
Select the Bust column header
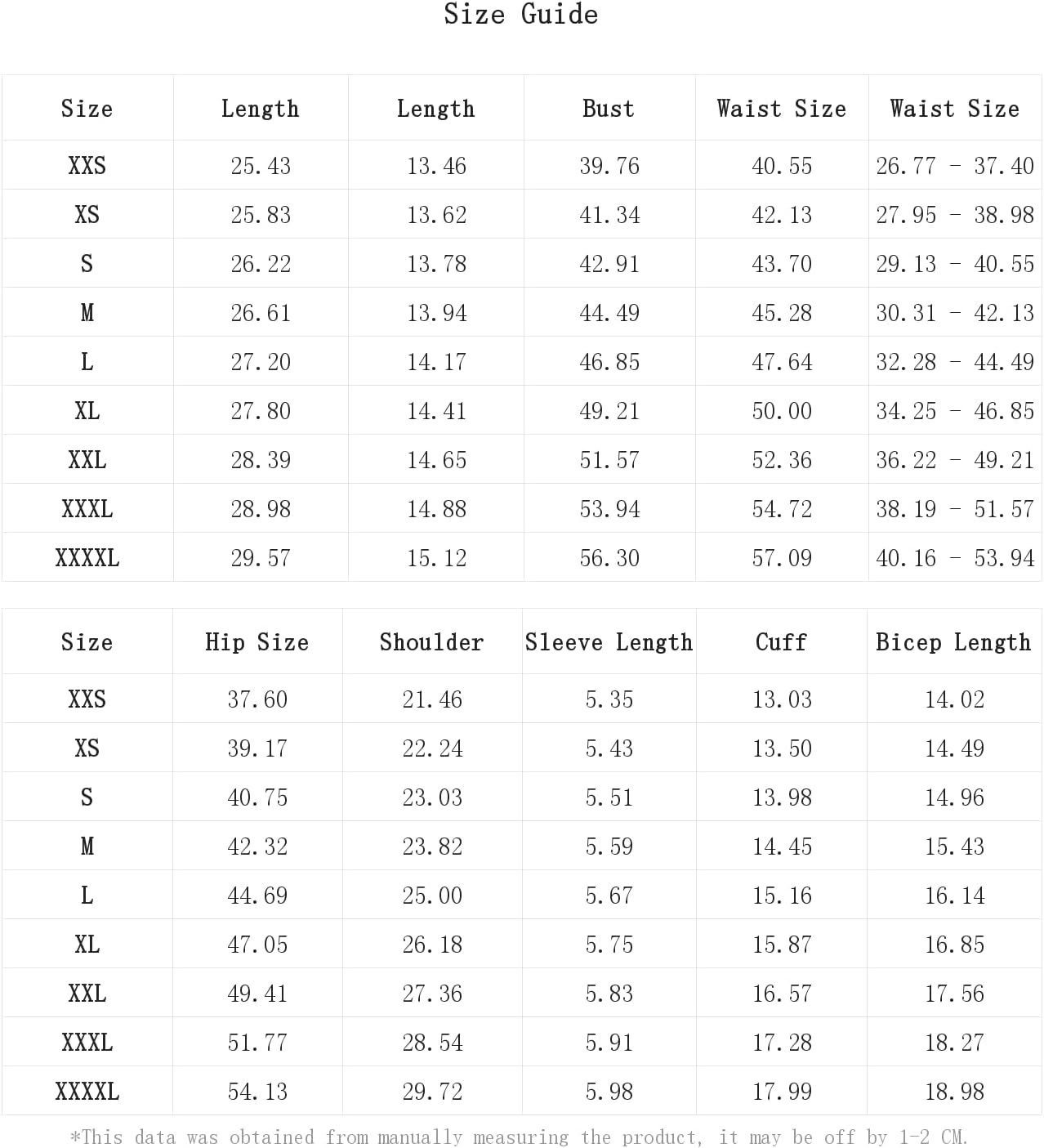609,109
